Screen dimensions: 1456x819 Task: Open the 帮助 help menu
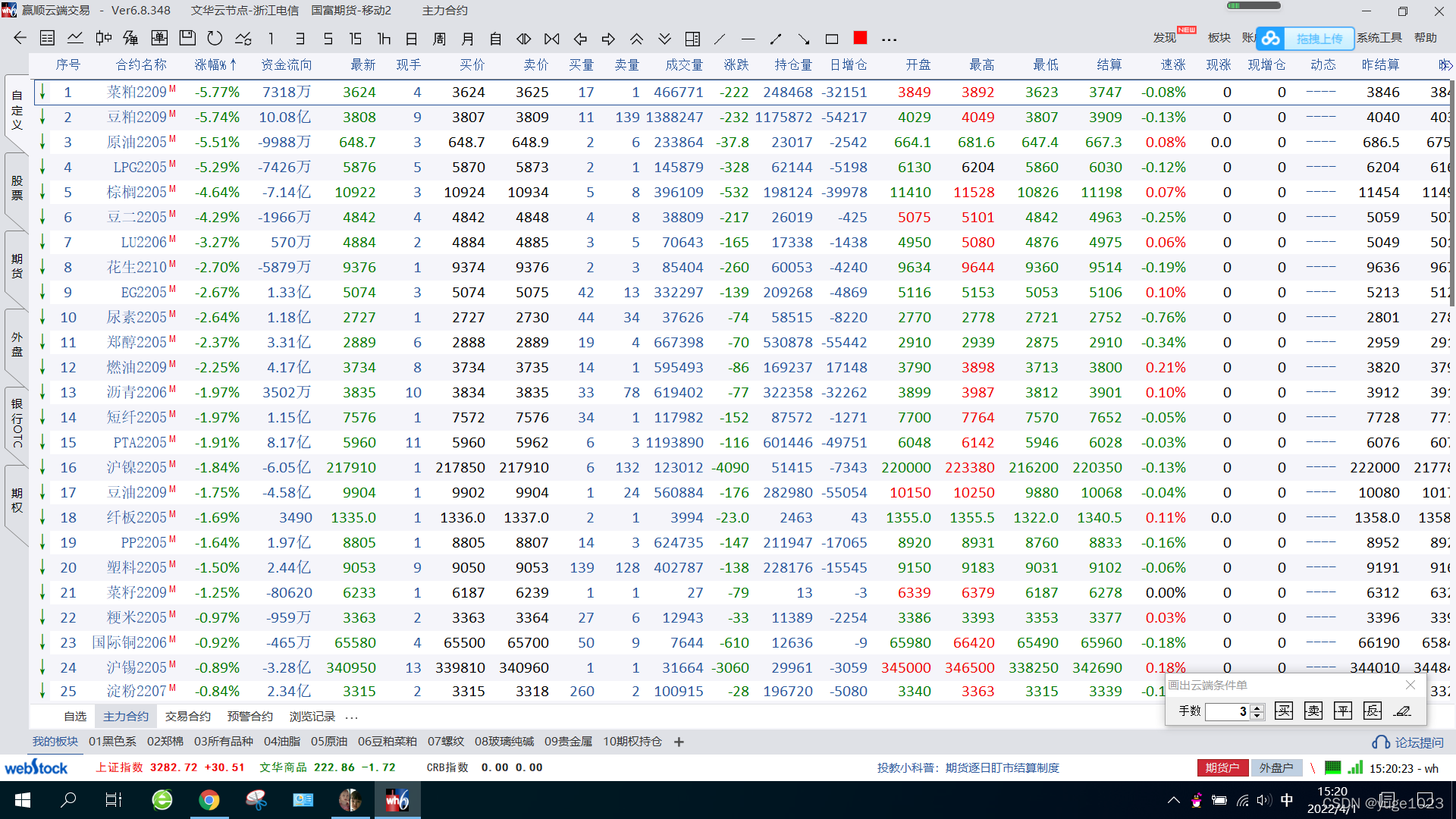click(x=1426, y=37)
